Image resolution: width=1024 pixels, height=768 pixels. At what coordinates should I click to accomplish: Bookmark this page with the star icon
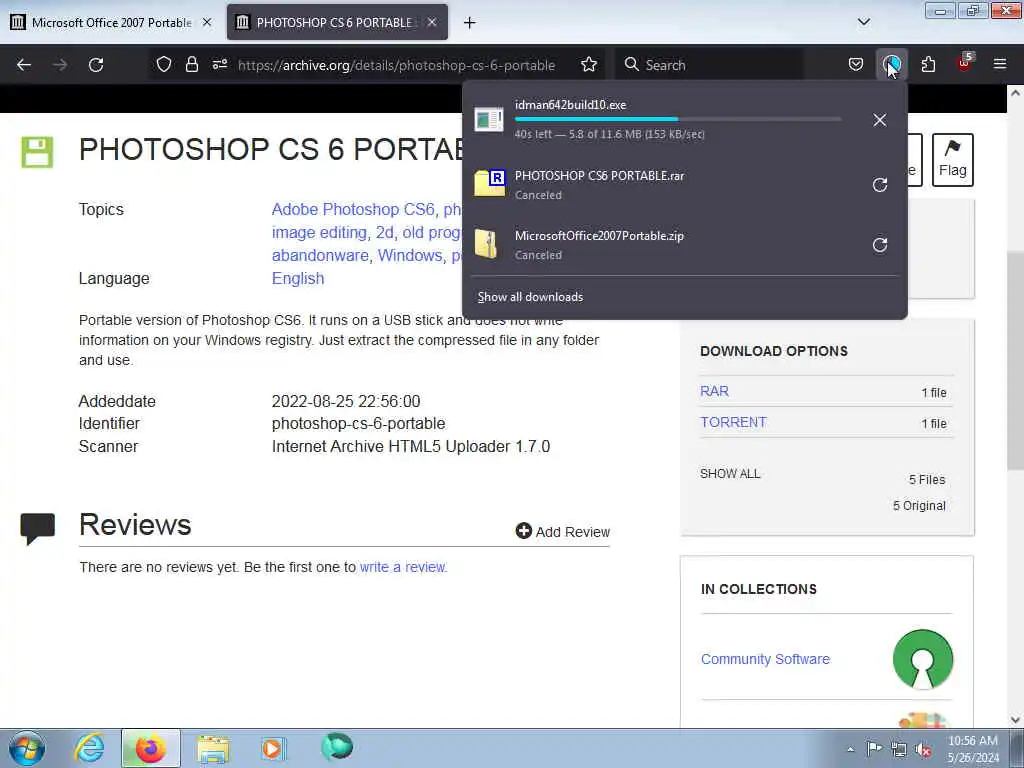click(x=589, y=65)
